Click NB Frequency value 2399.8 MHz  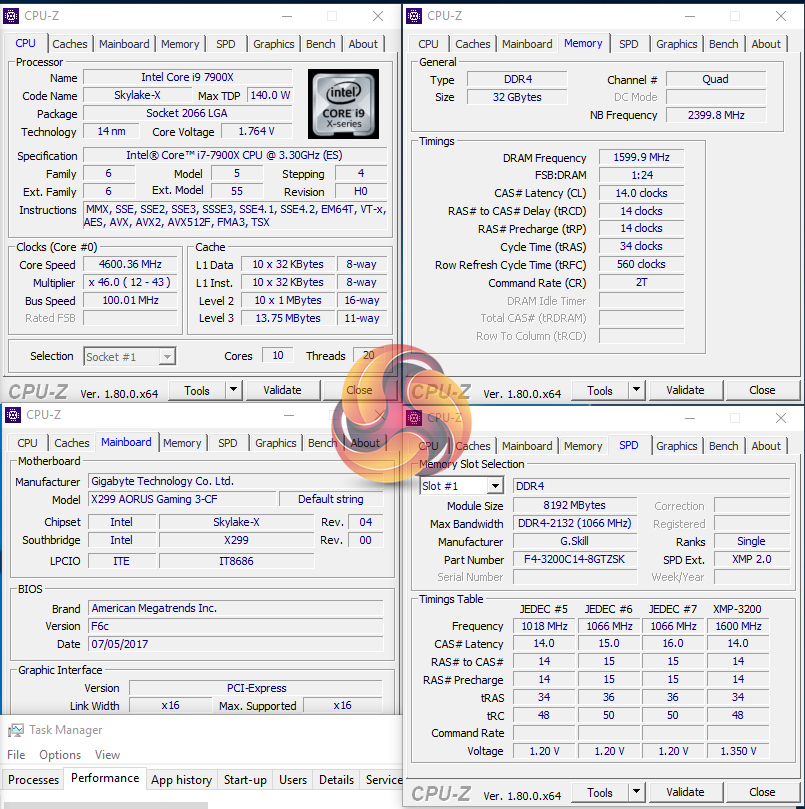click(x=716, y=115)
